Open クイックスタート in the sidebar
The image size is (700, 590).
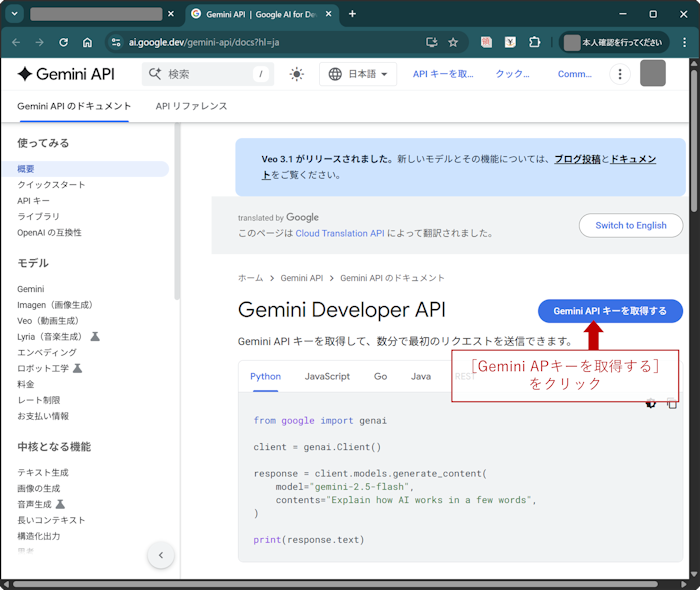click(51, 185)
